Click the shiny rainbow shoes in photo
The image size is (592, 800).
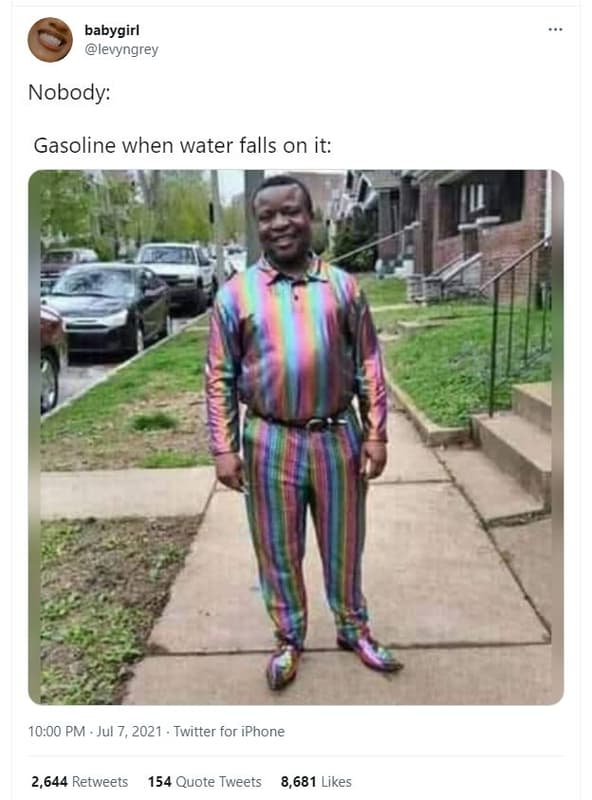coord(332,660)
